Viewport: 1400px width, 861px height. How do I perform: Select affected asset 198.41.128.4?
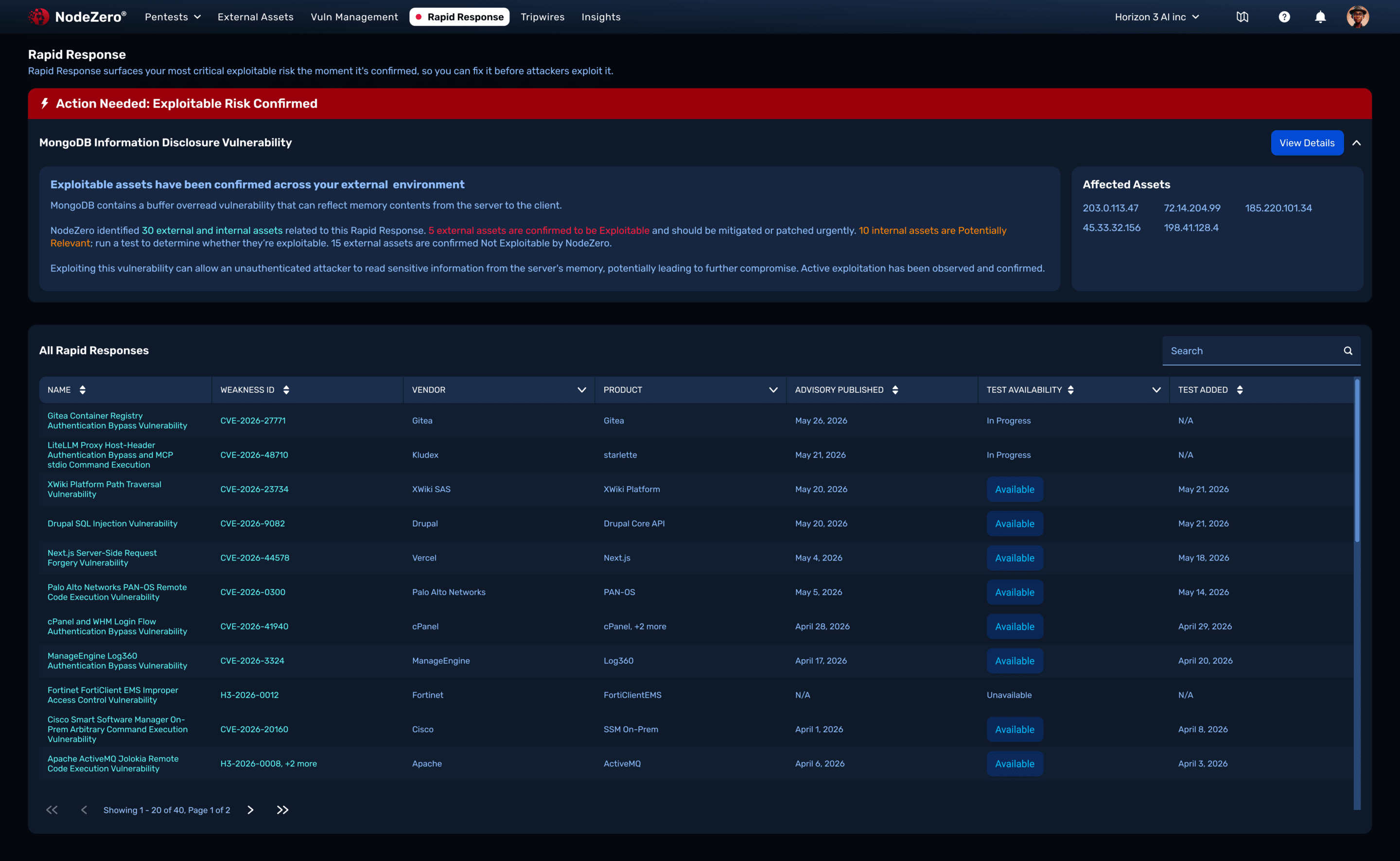[x=1191, y=228]
